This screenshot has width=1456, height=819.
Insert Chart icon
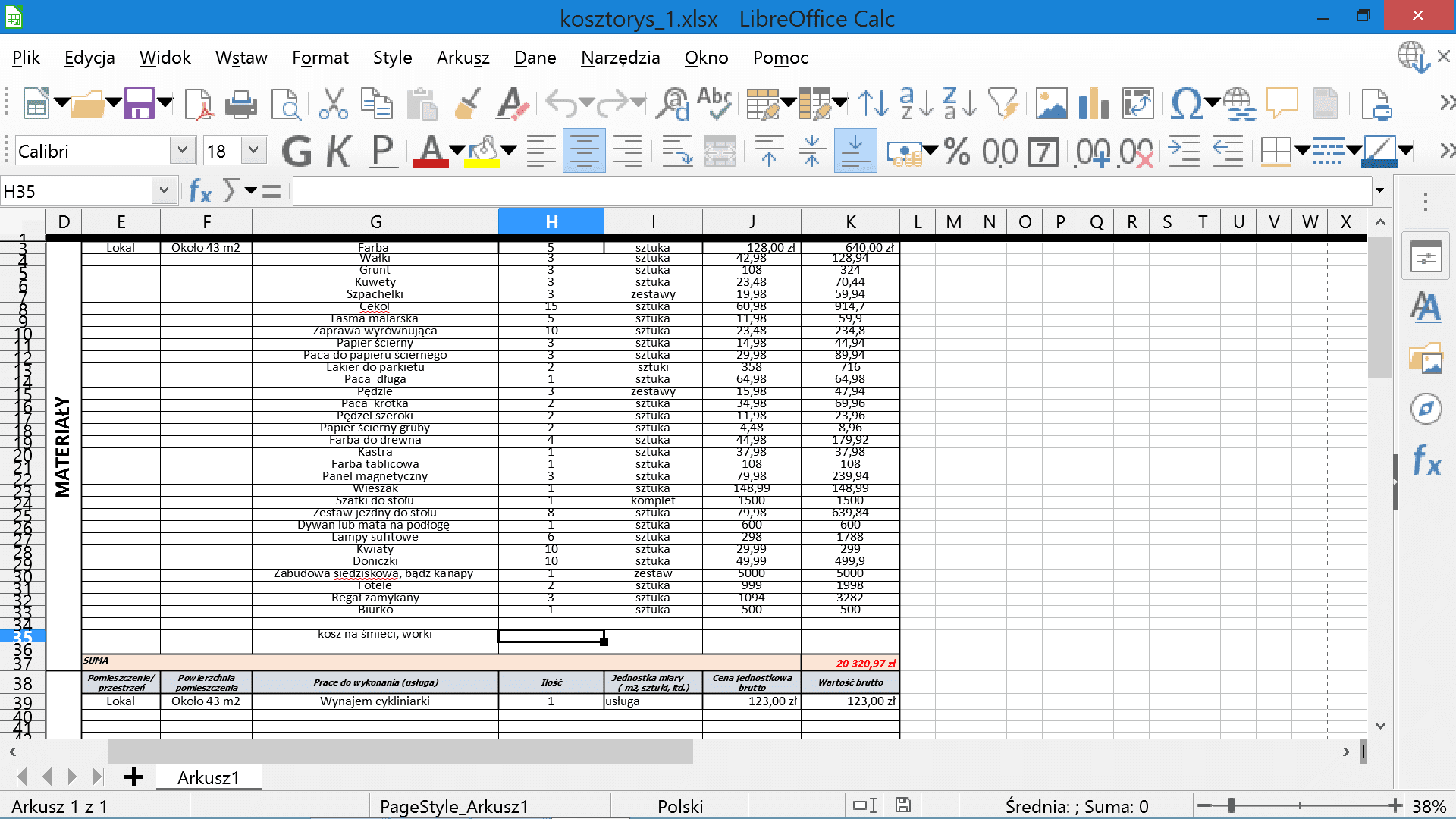click(x=1094, y=103)
